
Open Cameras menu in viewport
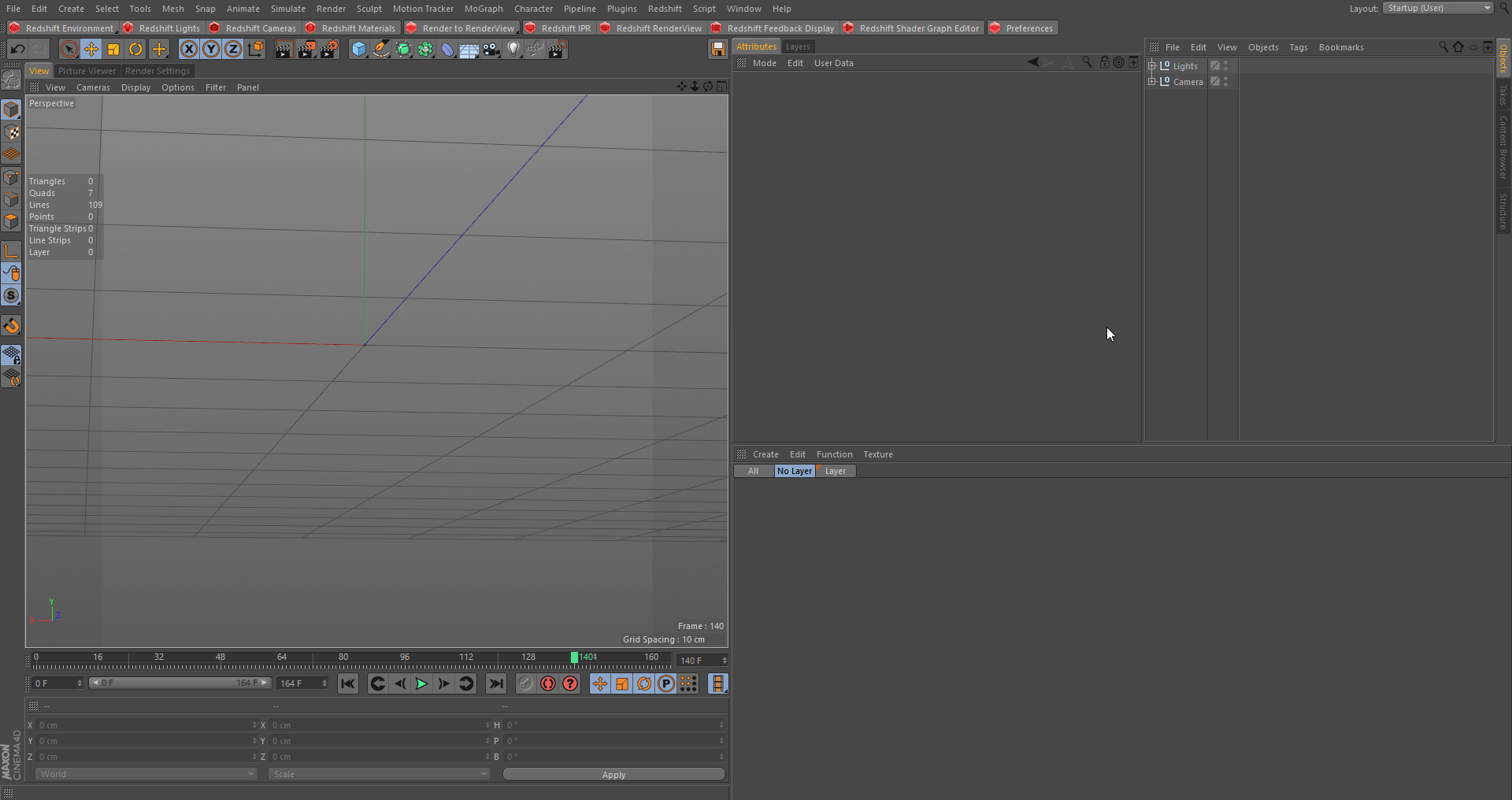pyautogui.click(x=93, y=87)
